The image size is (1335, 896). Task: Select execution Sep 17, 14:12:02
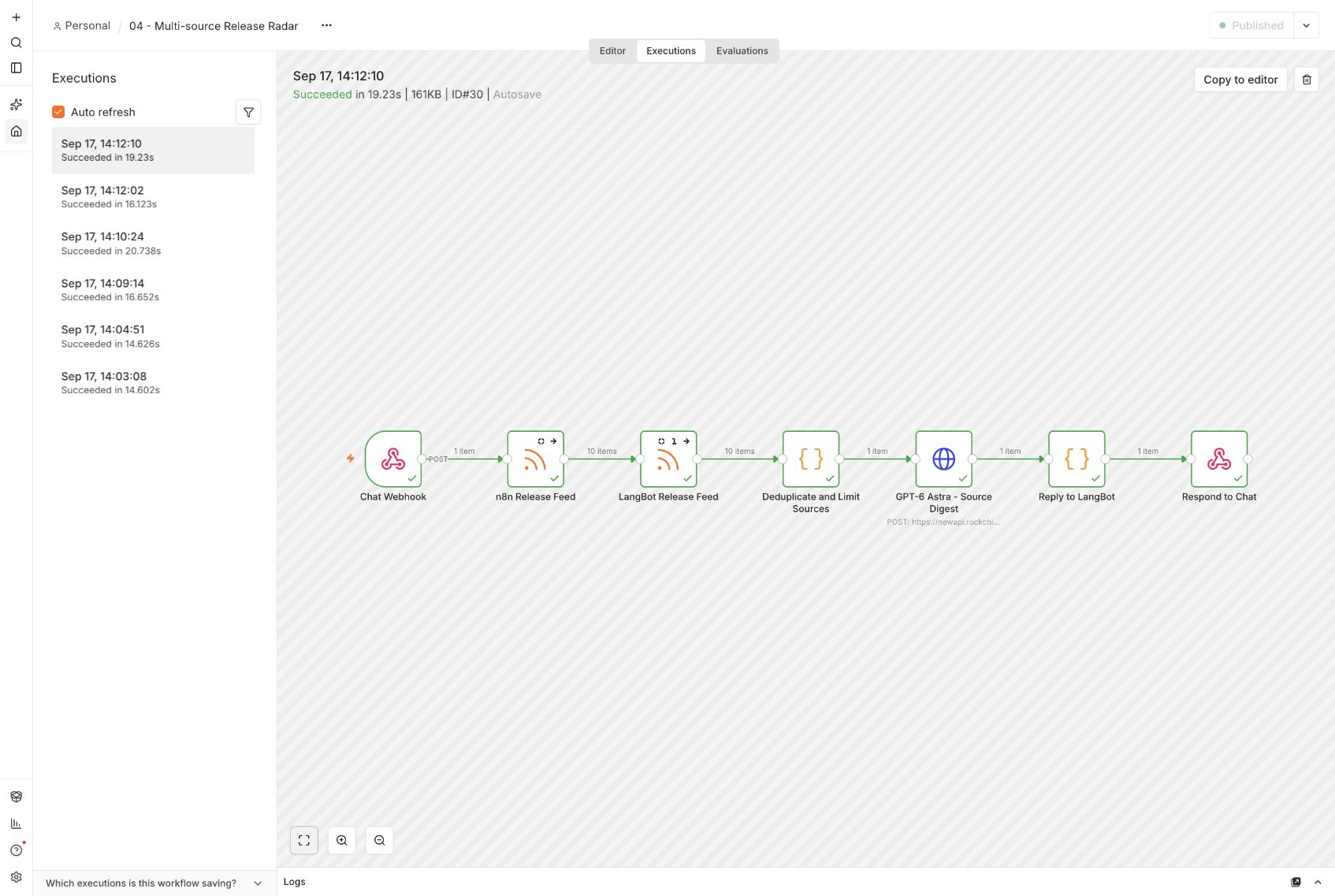click(153, 197)
